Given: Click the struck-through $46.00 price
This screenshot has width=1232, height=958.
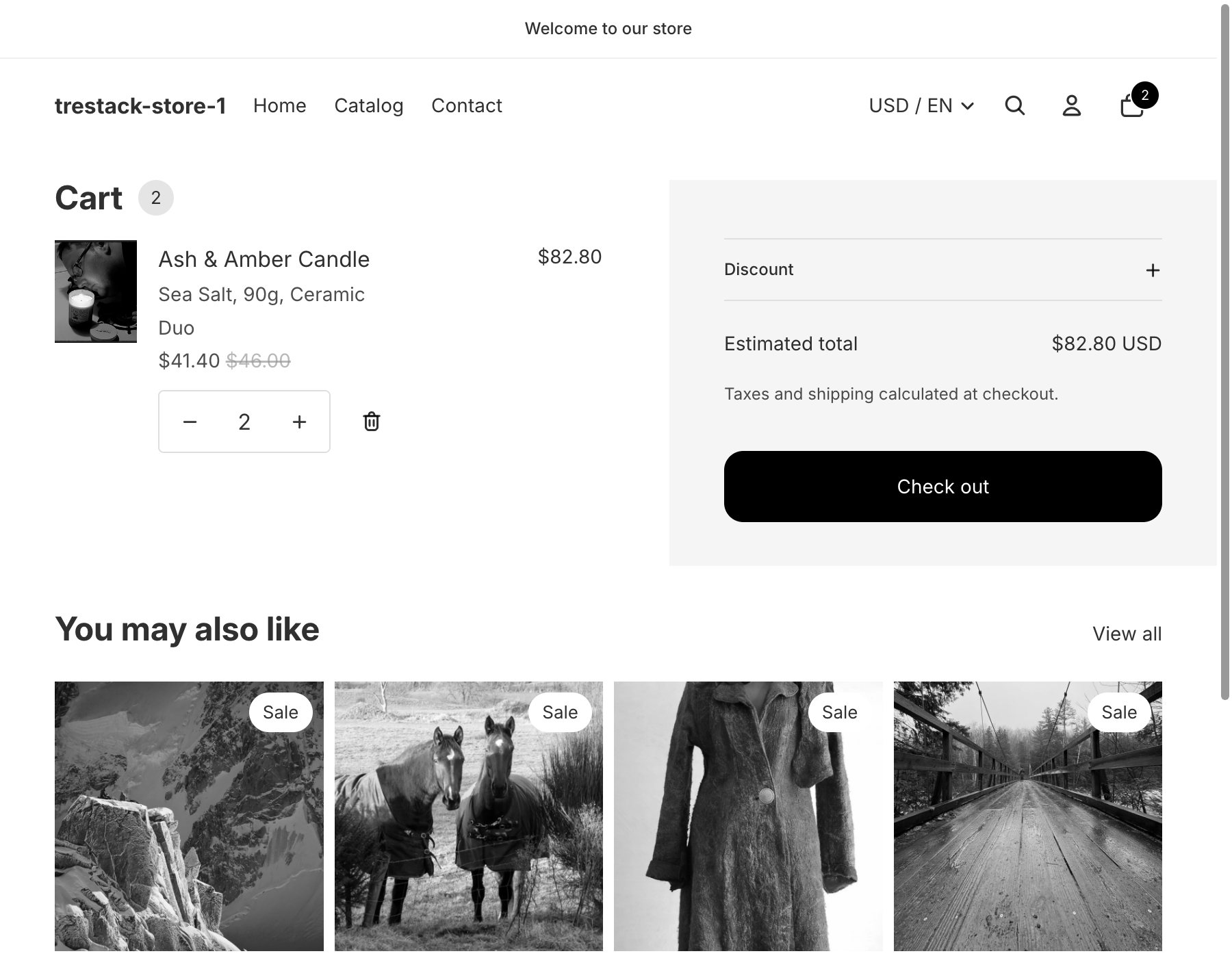Looking at the screenshot, I should (258, 361).
